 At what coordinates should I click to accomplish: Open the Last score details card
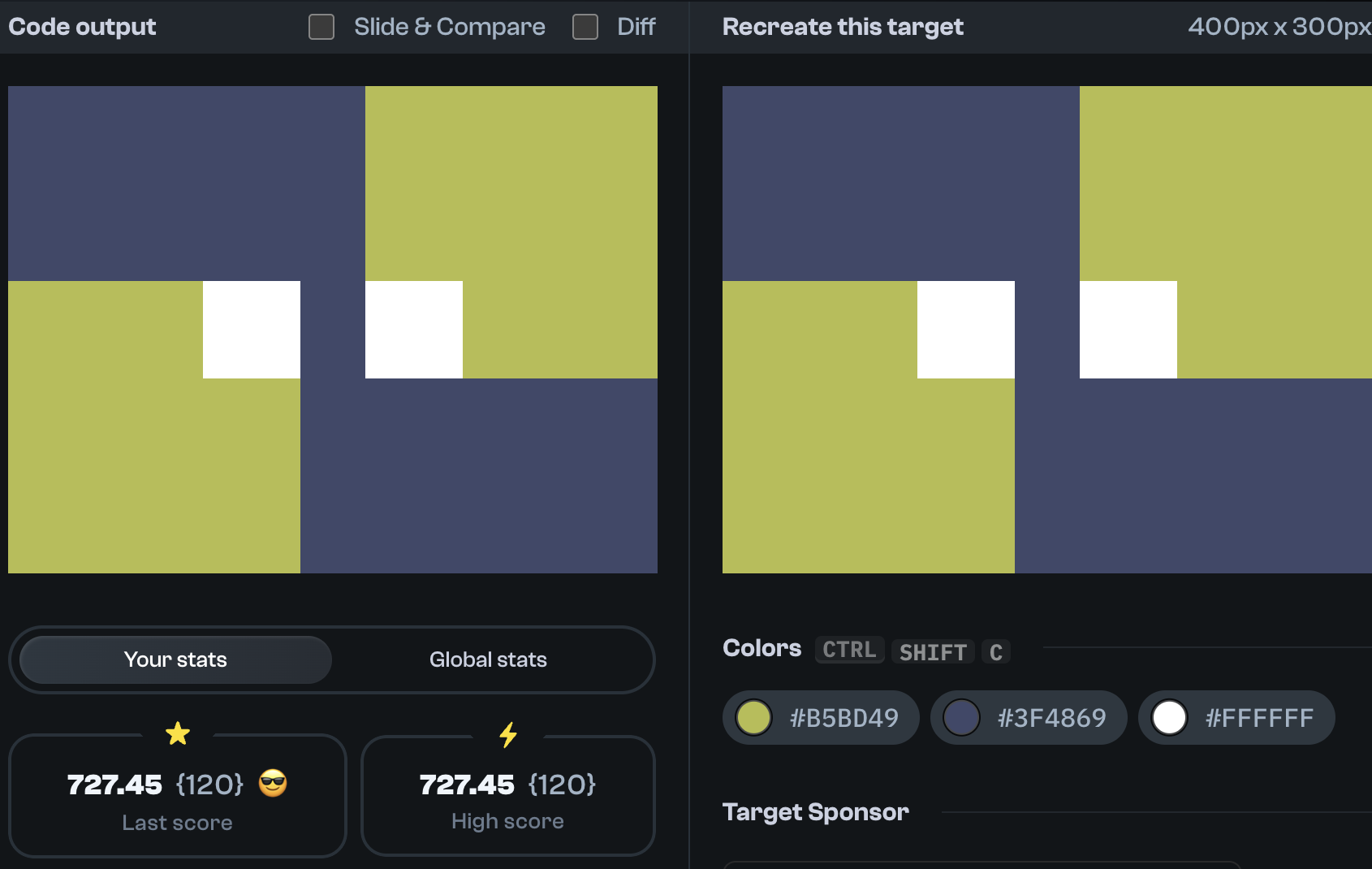(178, 797)
